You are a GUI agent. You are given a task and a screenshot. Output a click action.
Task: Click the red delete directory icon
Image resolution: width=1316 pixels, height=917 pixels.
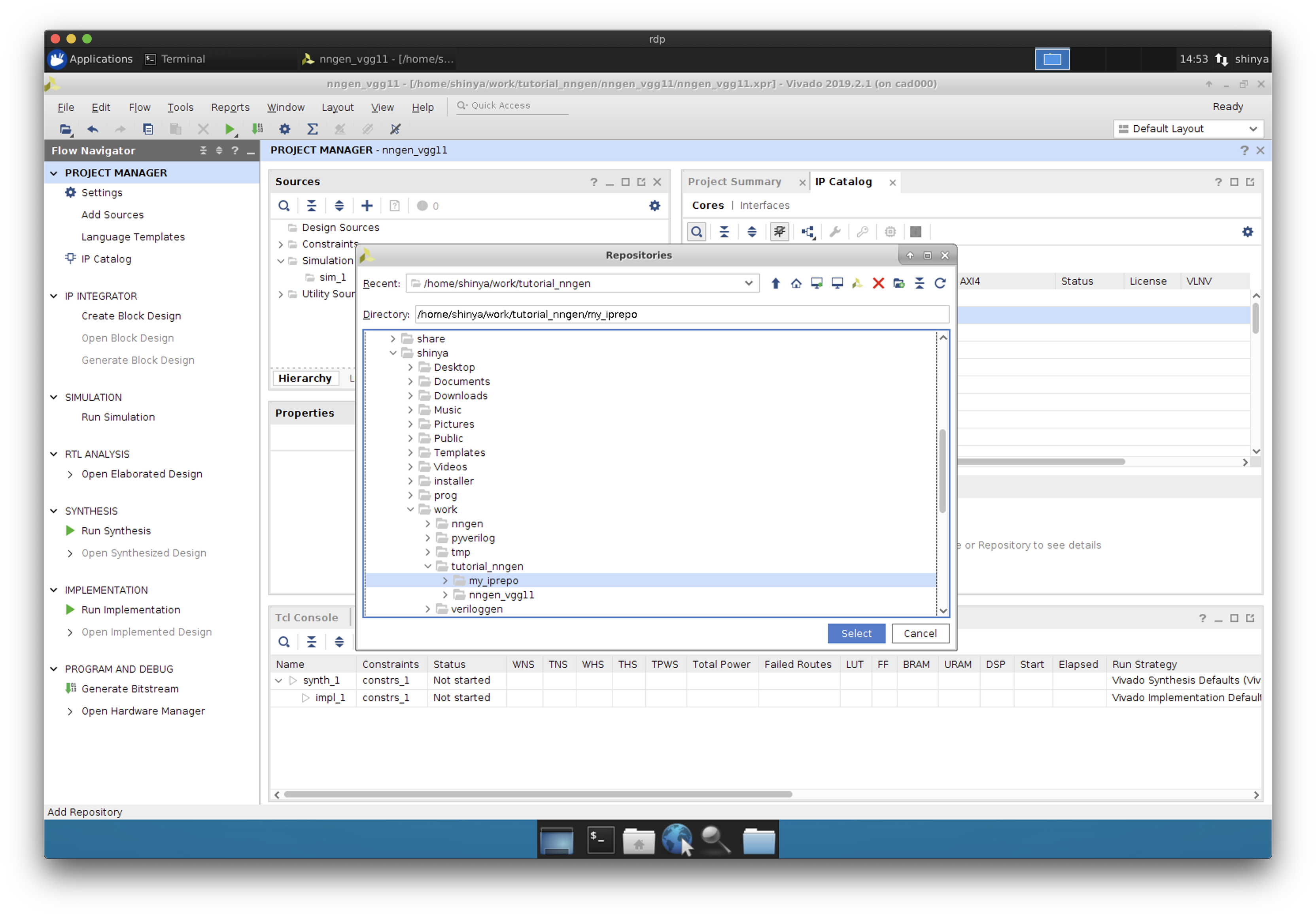[x=877, y=283]
